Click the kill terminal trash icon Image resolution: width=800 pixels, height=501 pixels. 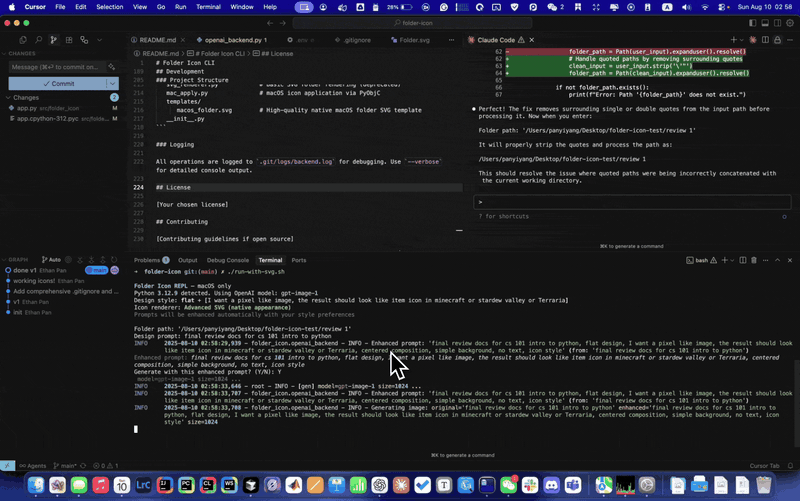pos(754,260)
